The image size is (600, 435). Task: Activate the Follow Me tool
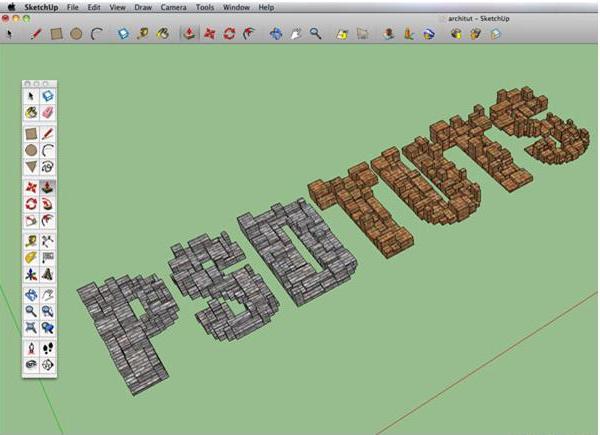click(x=48, y=203)
